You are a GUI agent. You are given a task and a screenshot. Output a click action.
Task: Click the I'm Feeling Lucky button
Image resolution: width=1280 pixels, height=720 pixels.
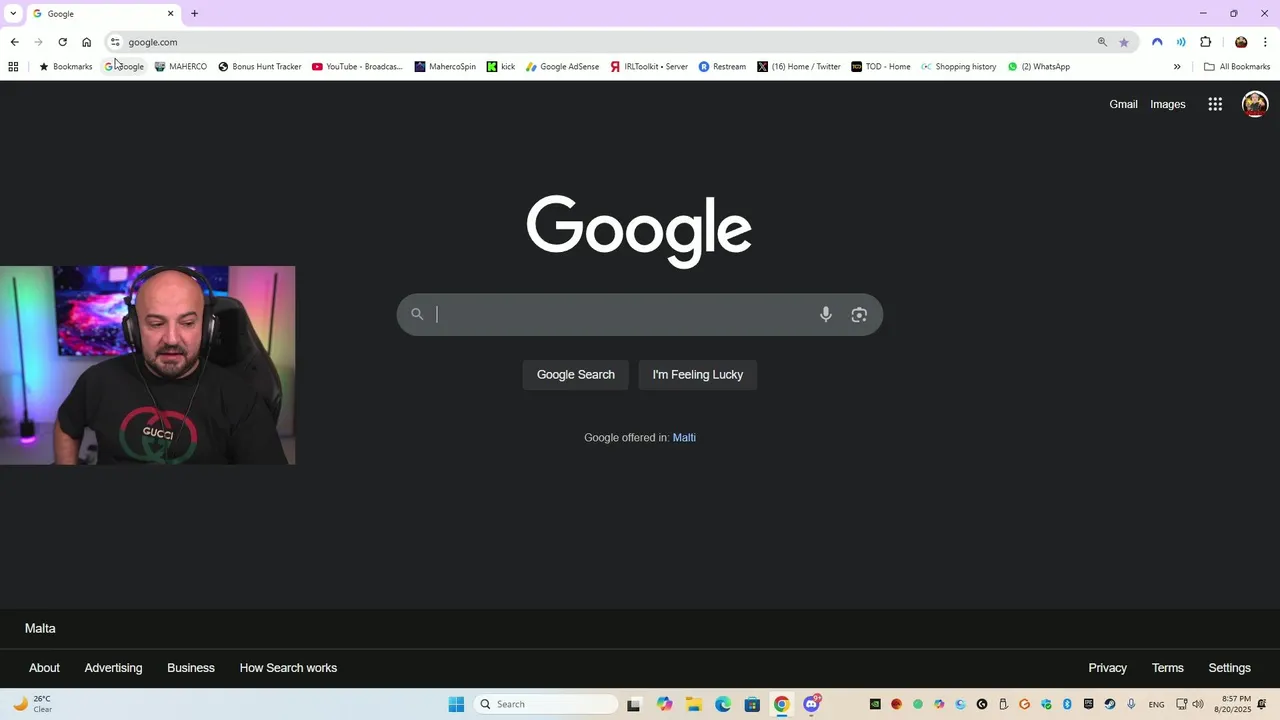point(698,375)
